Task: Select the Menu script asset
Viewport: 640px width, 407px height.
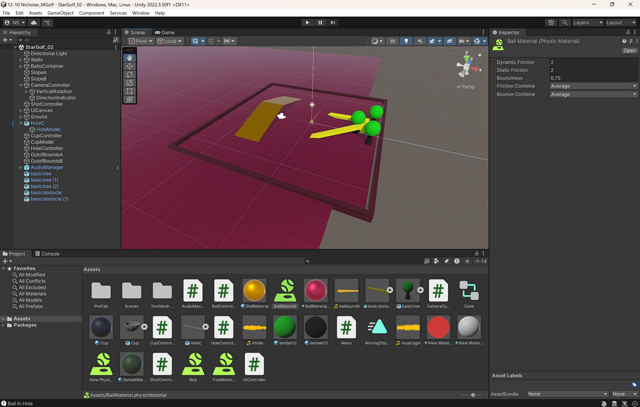Action: tap(346, 330)
